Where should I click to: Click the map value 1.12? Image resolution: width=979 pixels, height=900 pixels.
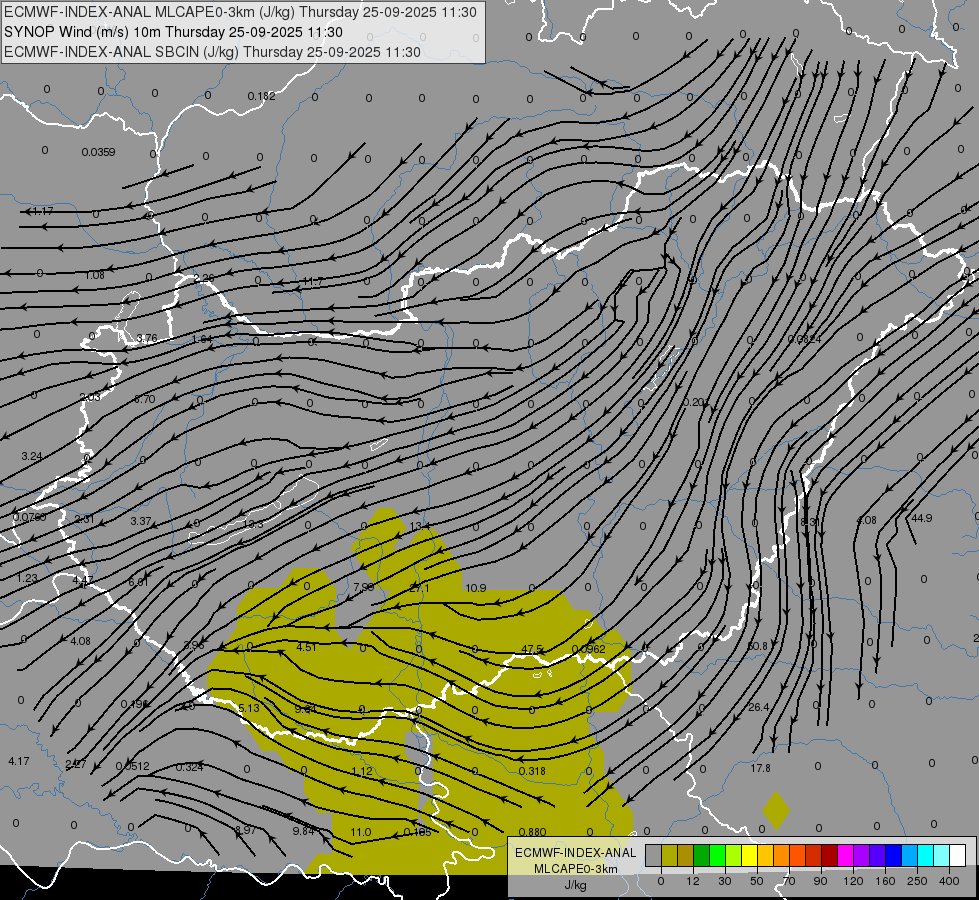pos(362,771)
